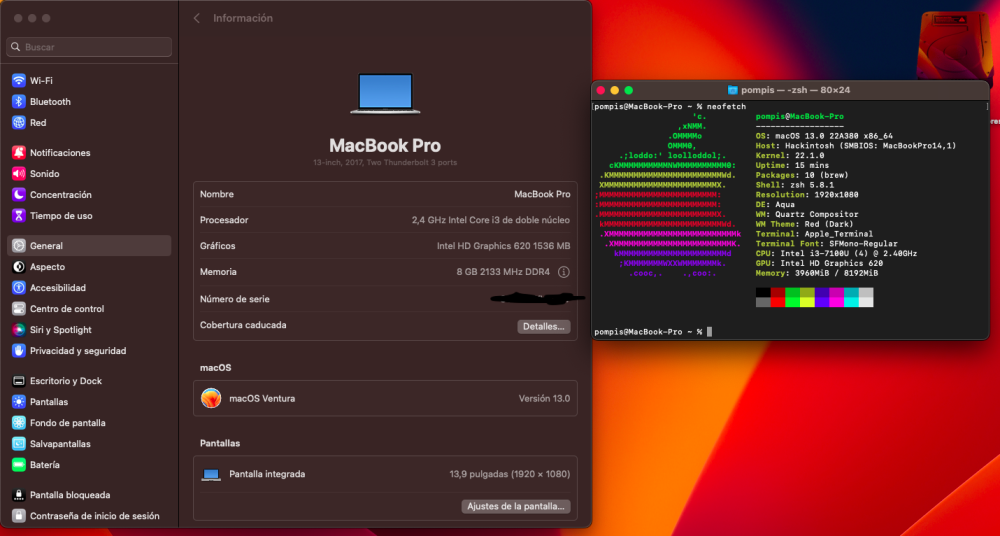Click the MacBook Pro laptop image

click(385, 94)
